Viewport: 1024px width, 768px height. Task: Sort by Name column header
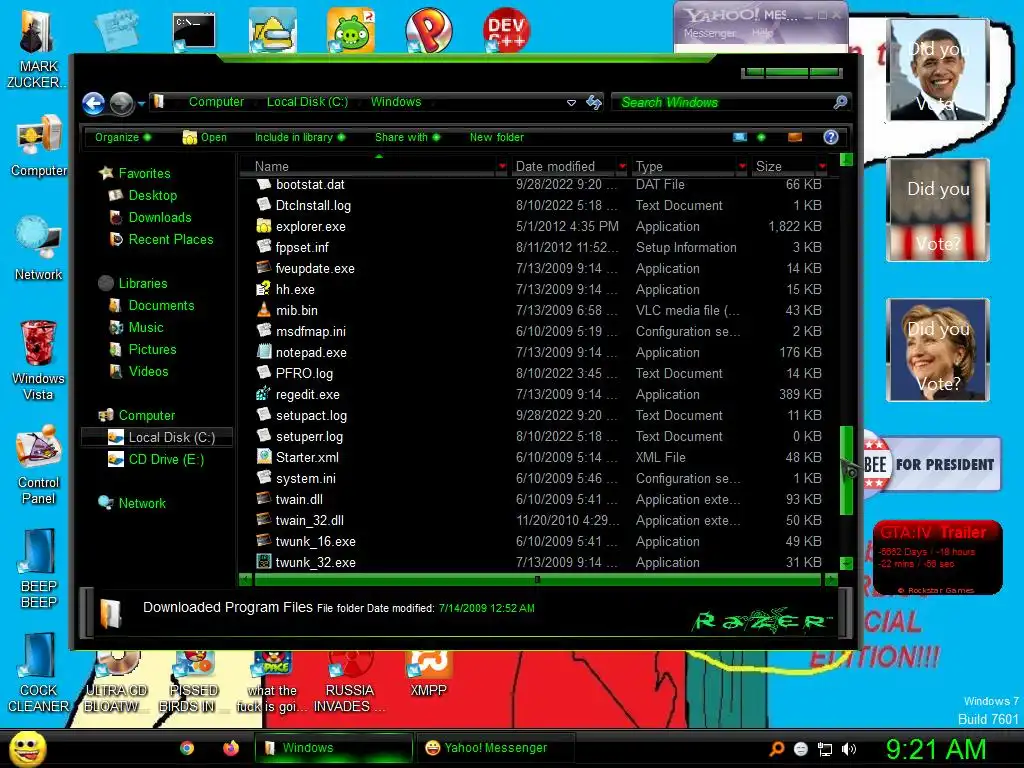(369, 167)
